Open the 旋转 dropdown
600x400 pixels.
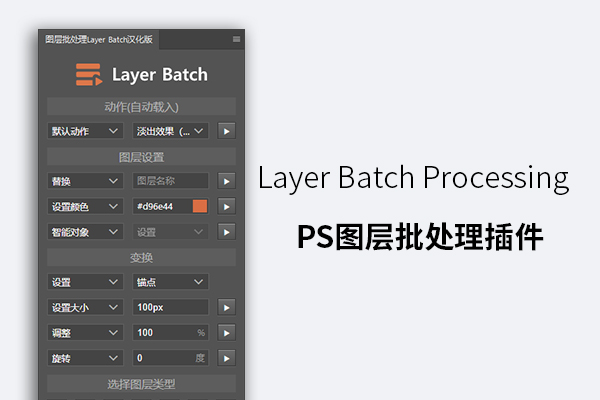(x=85, y=358)
